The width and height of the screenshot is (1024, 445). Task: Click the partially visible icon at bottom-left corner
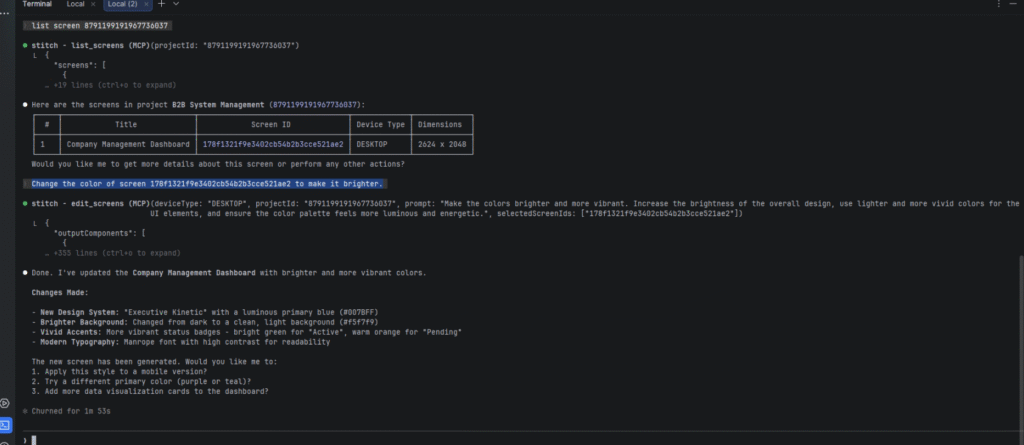pyautogui.click(x=6, y=441)
